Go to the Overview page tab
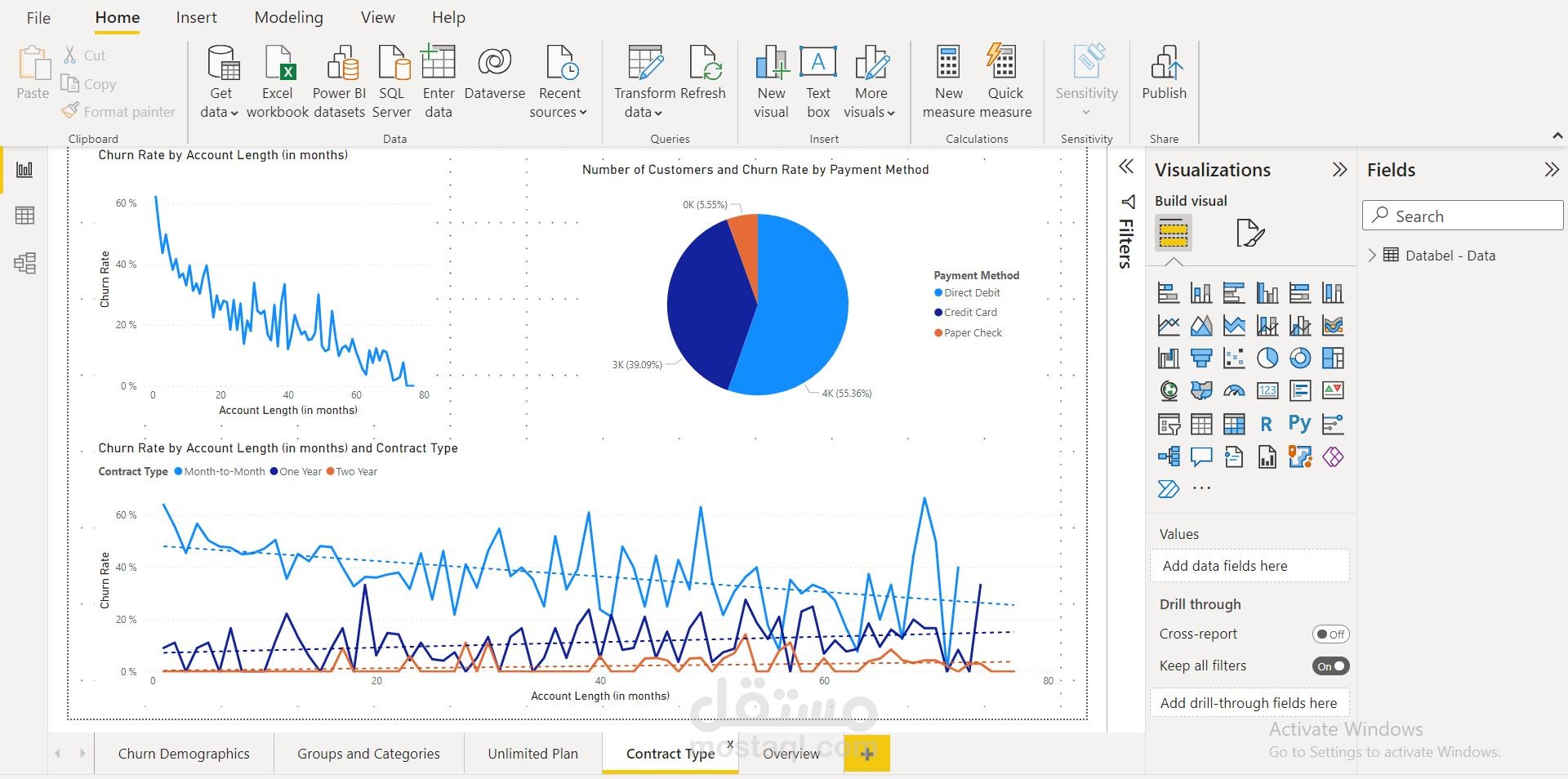1568x779 pixels. click(x=791, y=754)
